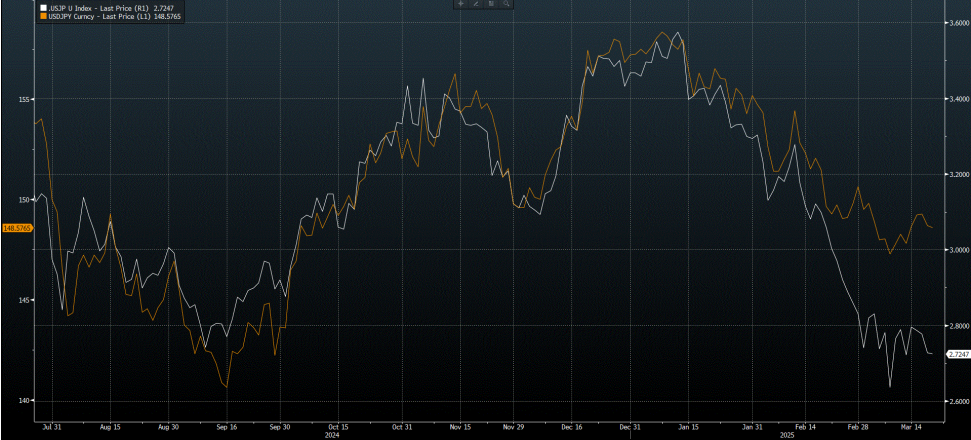Click the 2024 year label on time axis
Viewport: 971px width, 440px height.
point(333,435)
